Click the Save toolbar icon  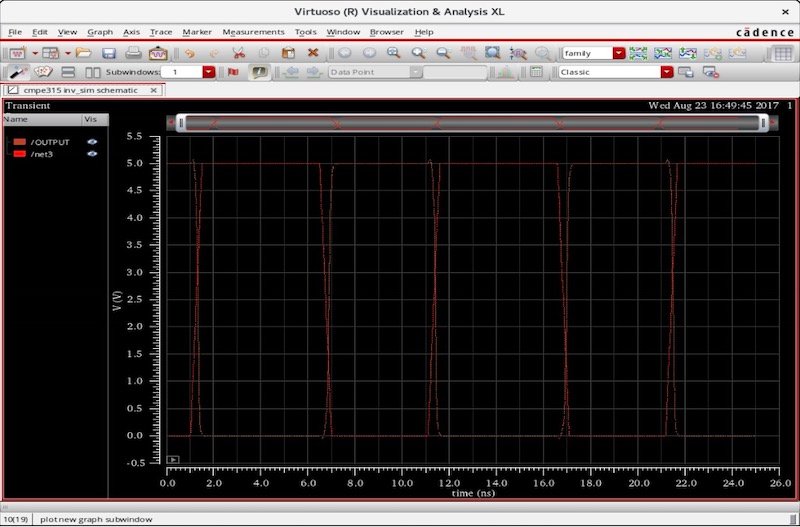coord(108,53)
